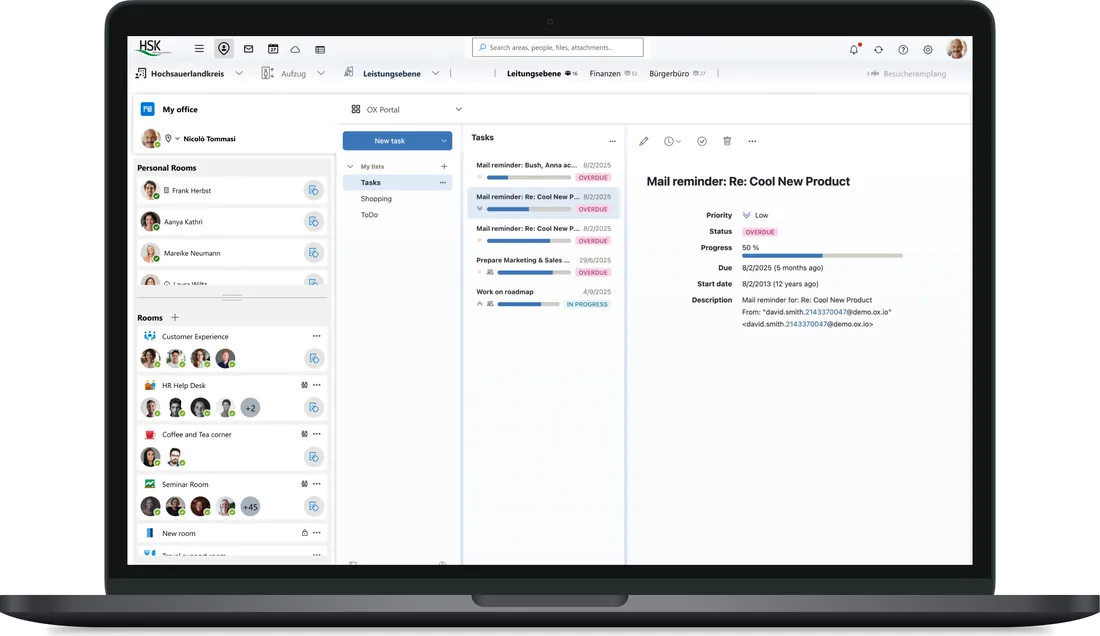
Task: Open the +45 members badge in Seminar Room
Action: [250, 506]
